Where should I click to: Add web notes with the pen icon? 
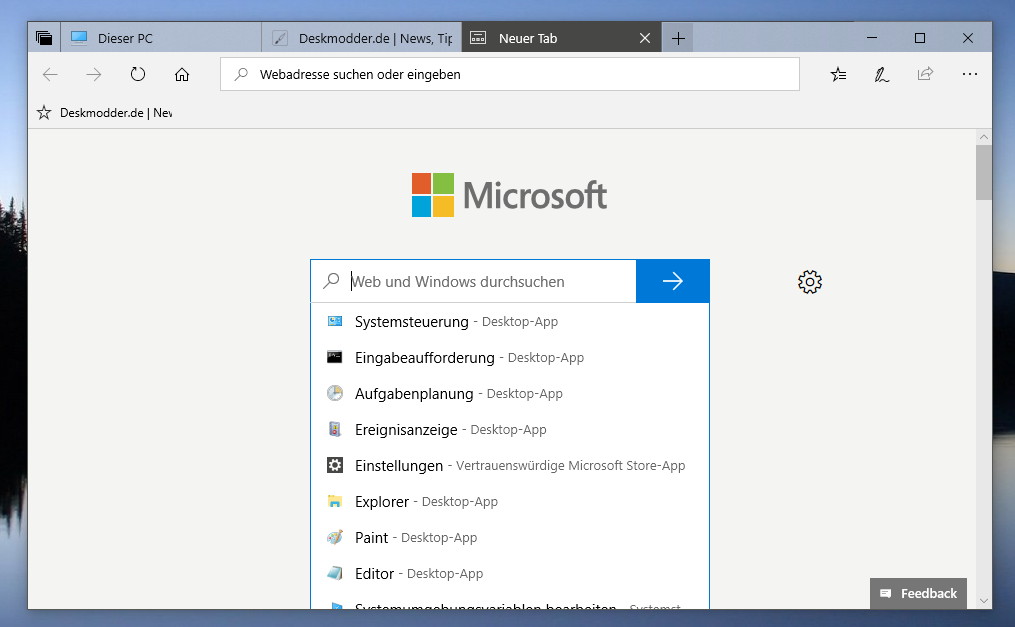[882, 74]
